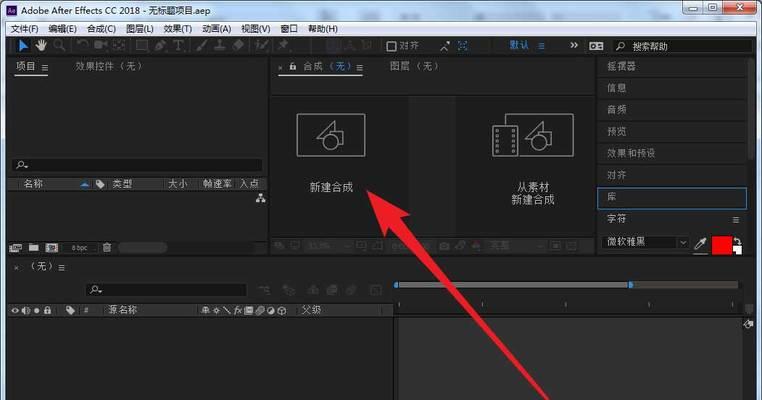Click the 8 bpc color depth button
Screen dimensions: 762x400
point(79,248)
